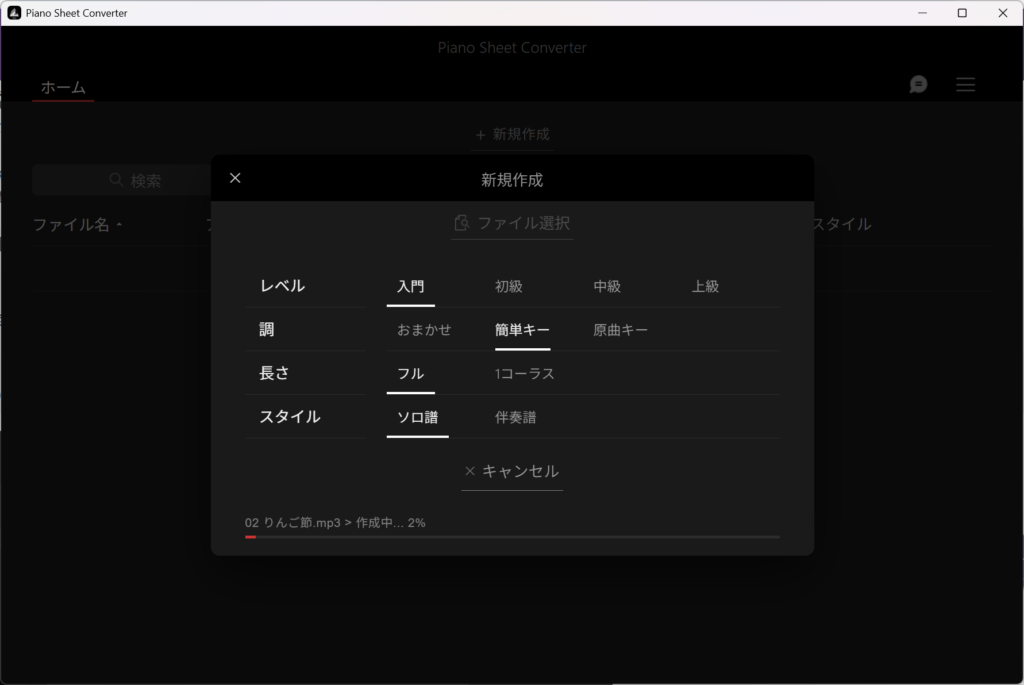This screenshot has height=685, width=1024.
Task: Sort by ファイル名 column arrow
Action: (x=120, y=225)
